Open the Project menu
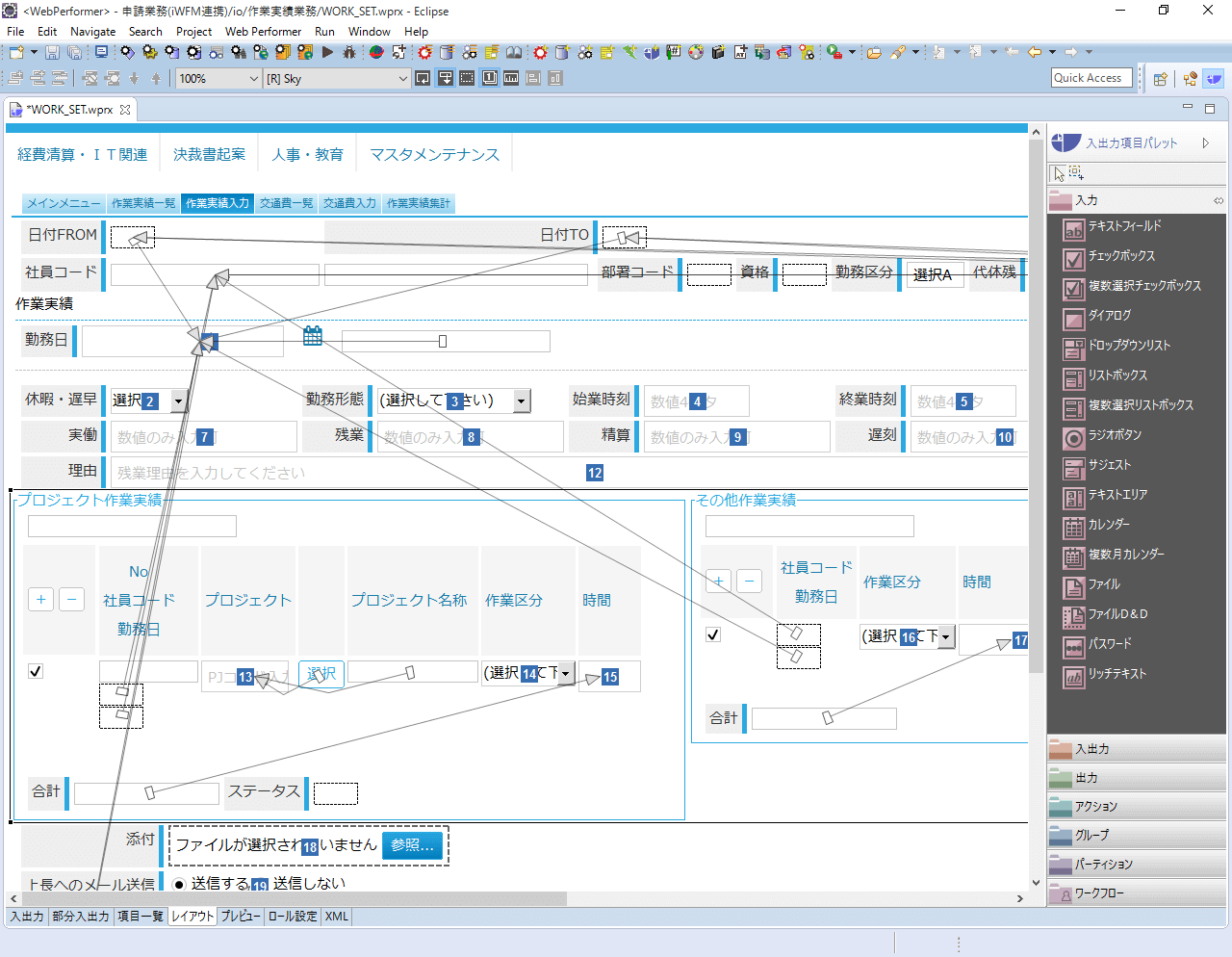 point(193,32)
